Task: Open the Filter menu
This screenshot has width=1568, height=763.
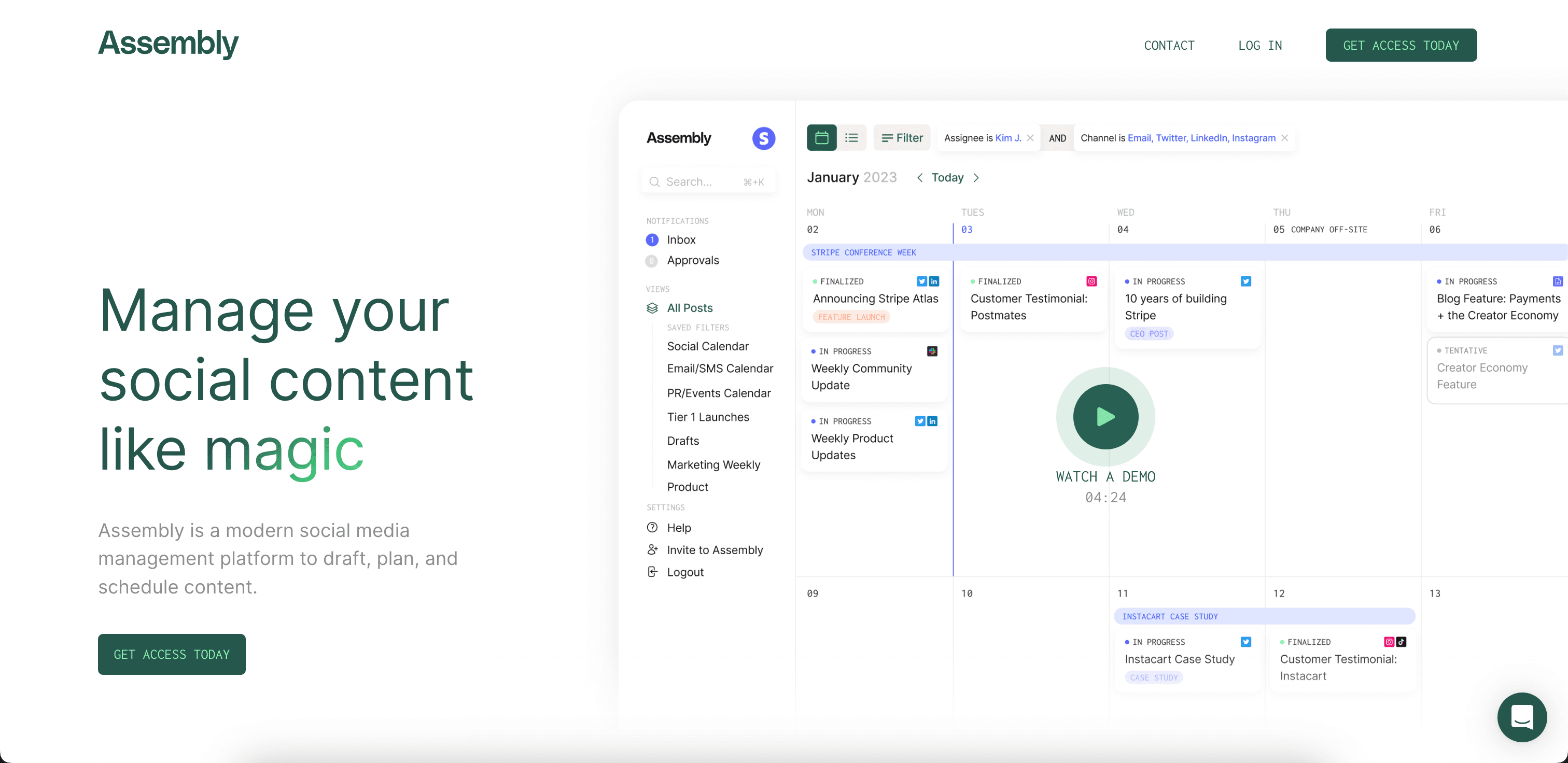Action: (902, 137)
